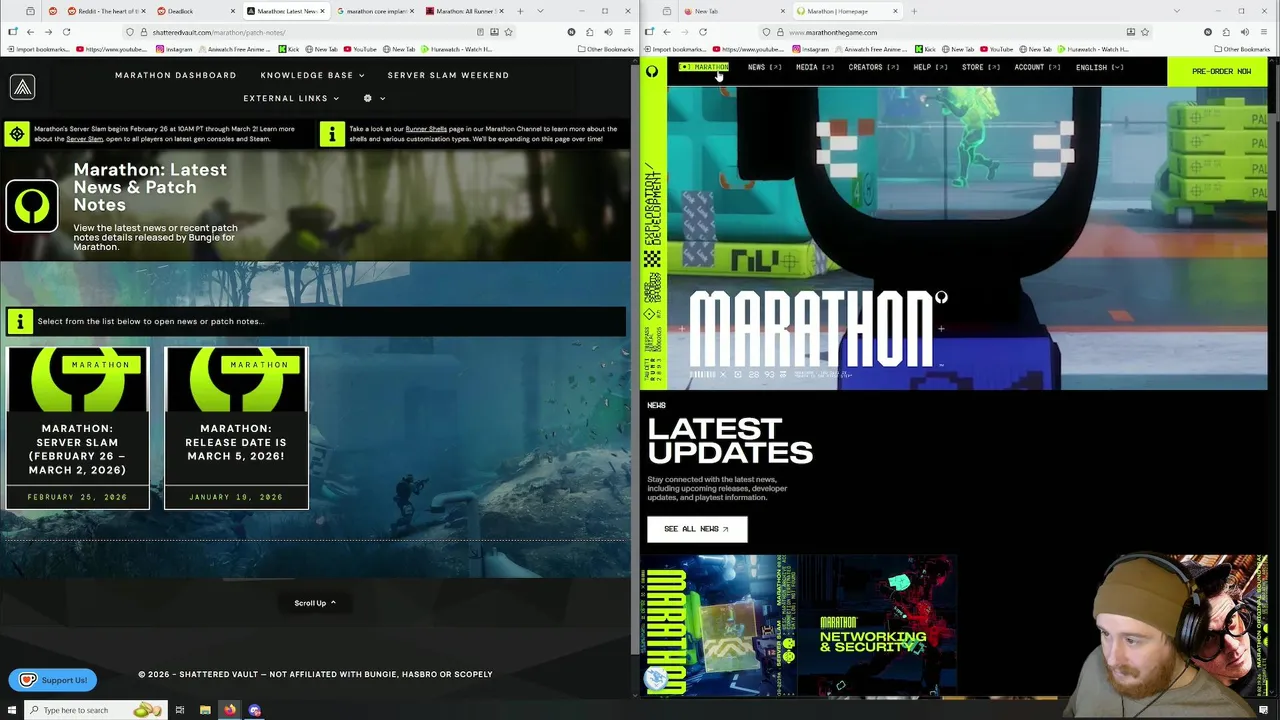This screenshot has width=1280, height=720.
Task: Click the Shattered Vault triangle logo
Action: (22, 87)
